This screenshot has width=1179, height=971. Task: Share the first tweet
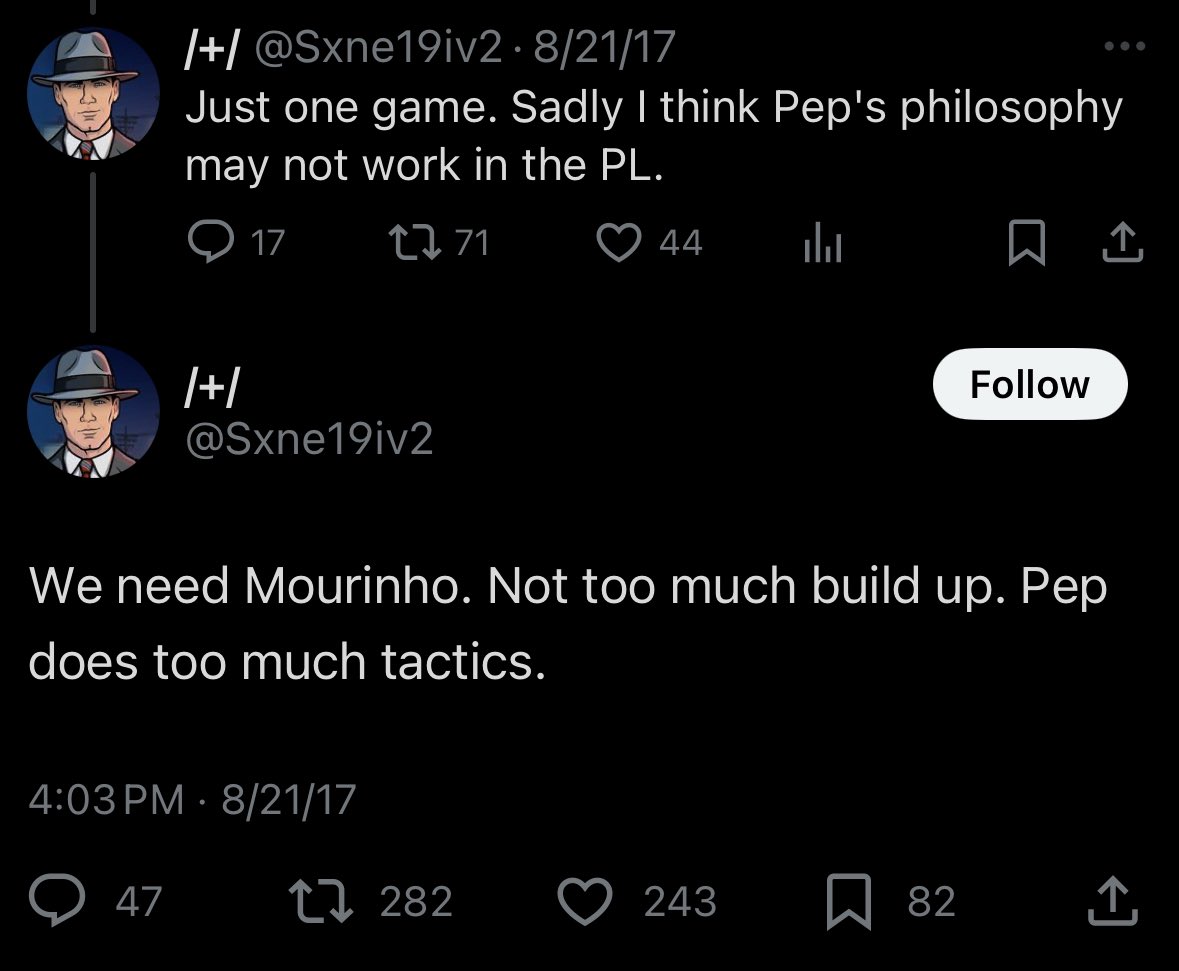click(1123, 242)
